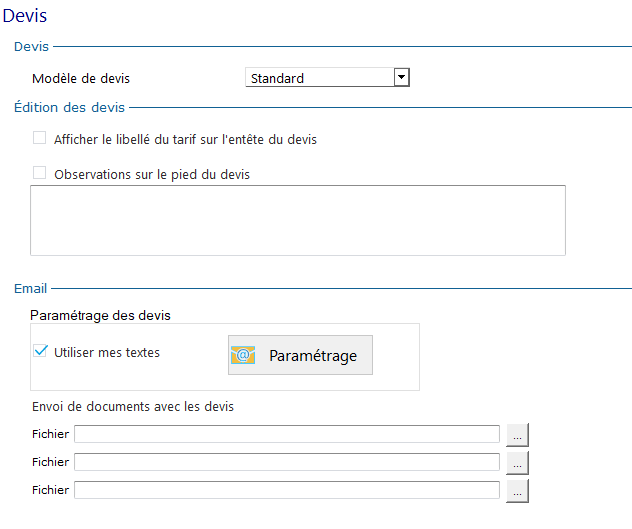Uncheck Utiliser mes textes option
The height and width of the screenshot is (529, 632).
click(40, 351)
